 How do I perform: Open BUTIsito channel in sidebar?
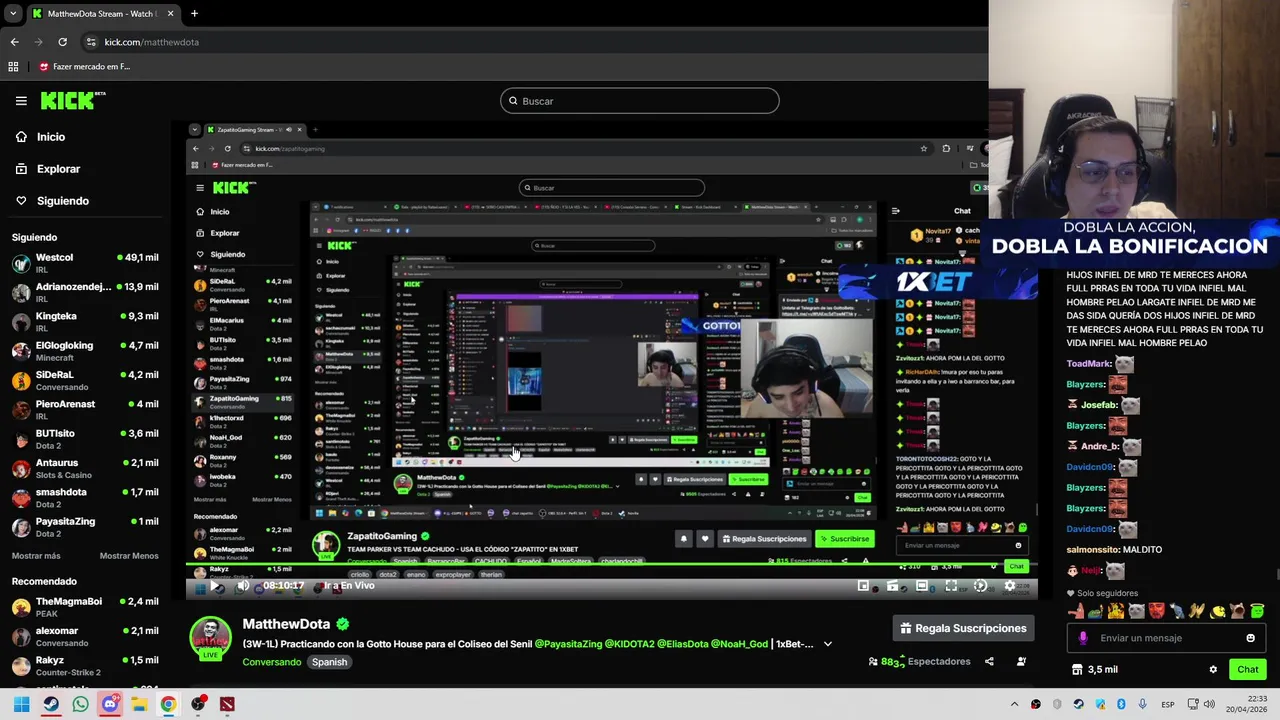pos(85,439)
